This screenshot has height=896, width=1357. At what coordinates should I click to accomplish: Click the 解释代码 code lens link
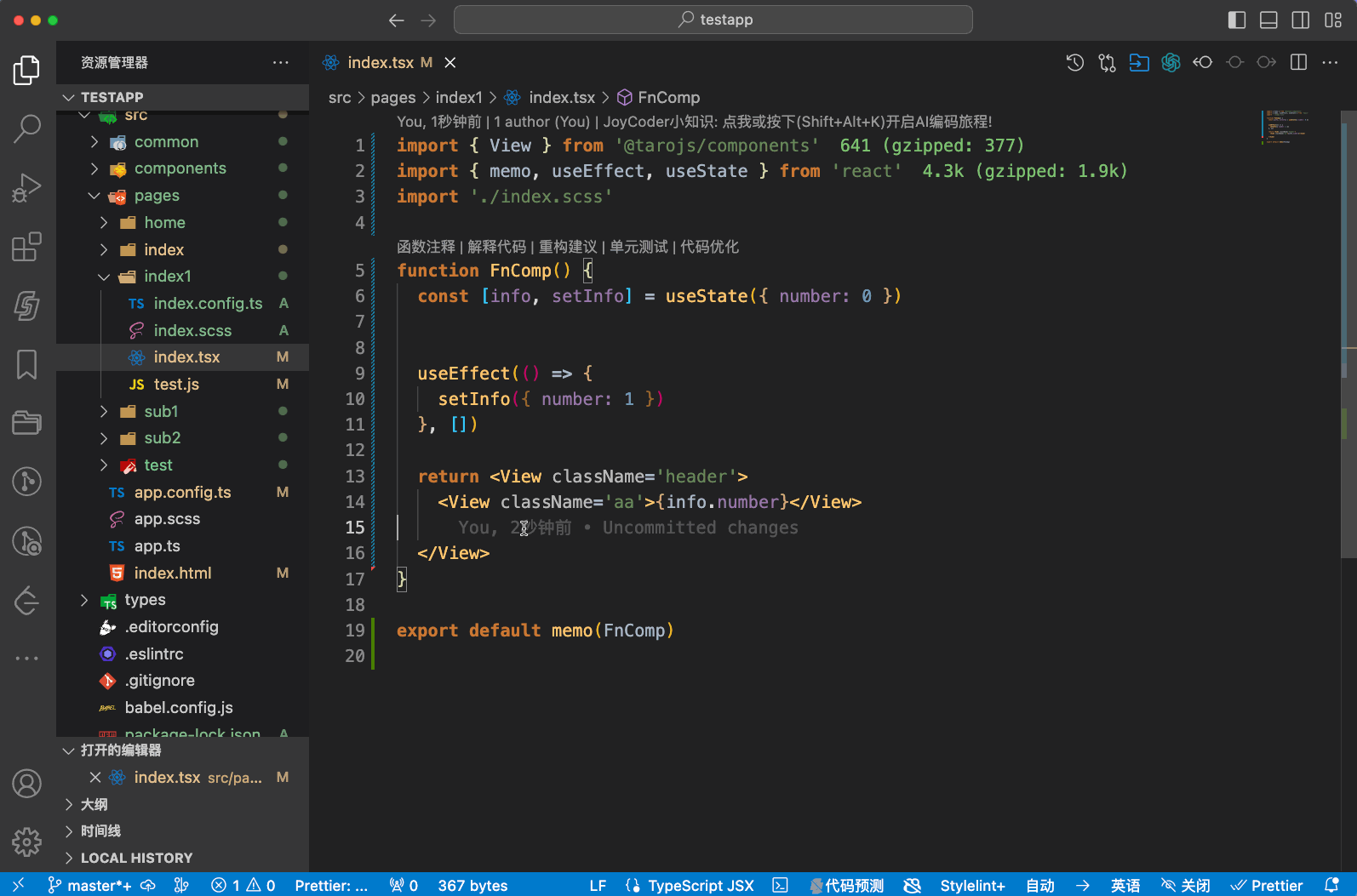point(497,247)
